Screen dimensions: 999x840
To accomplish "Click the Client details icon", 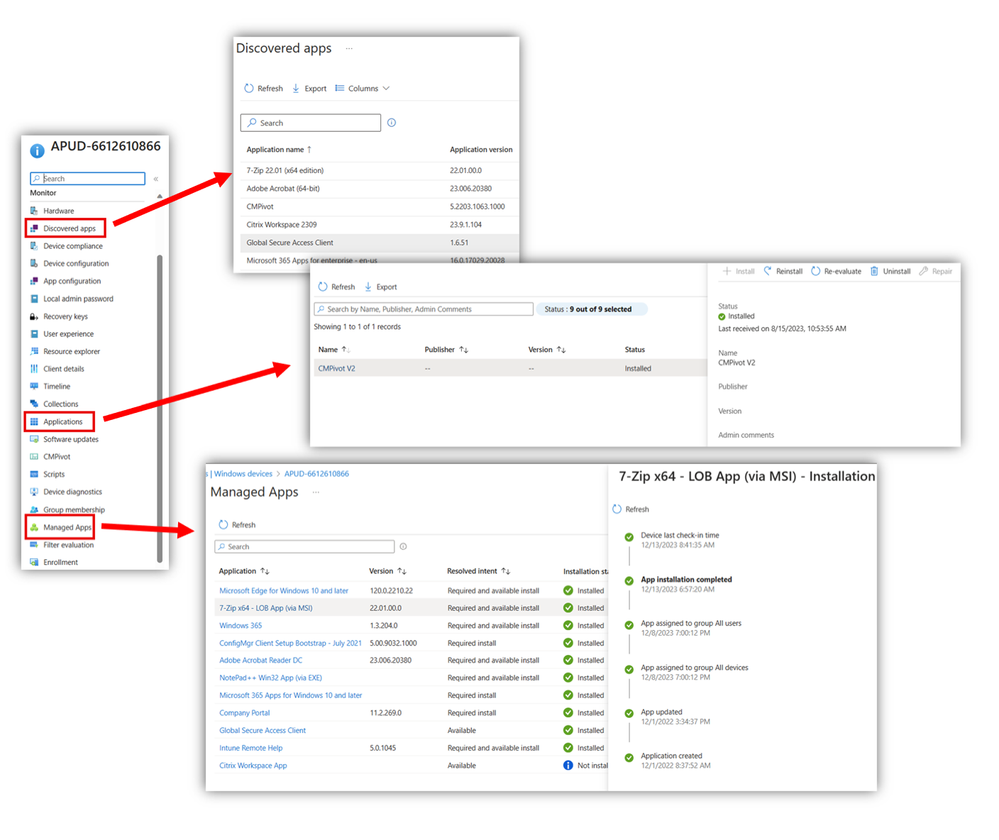I will pyautogui.click(x=34, y=368).
